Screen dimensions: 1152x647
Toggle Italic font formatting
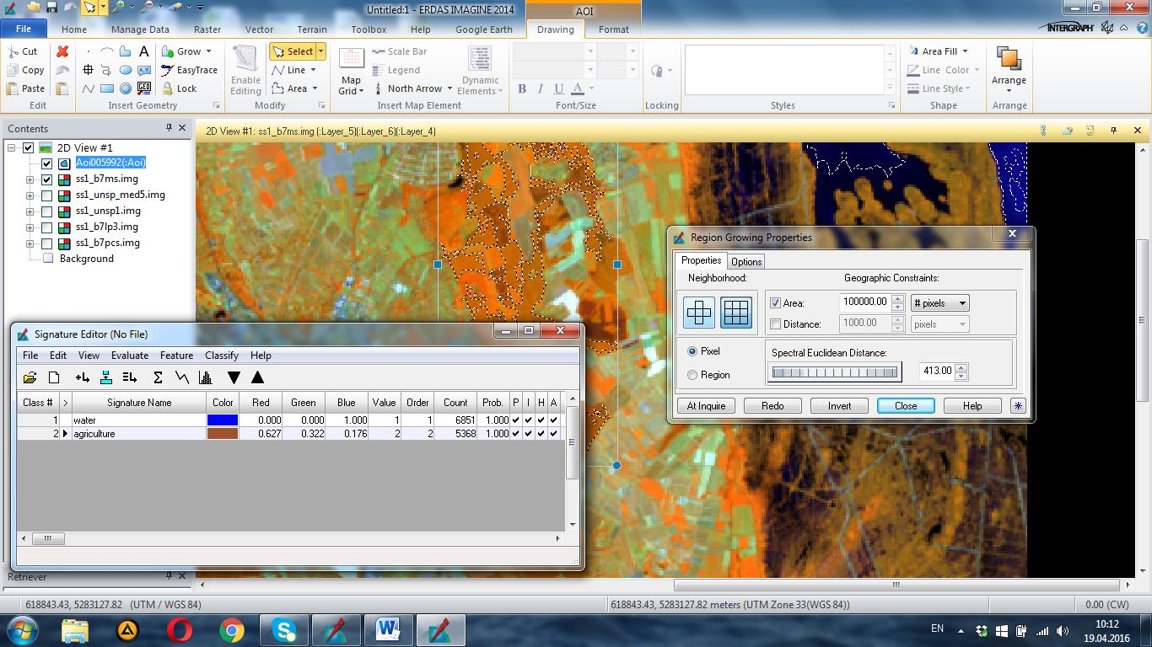[540, 88]
